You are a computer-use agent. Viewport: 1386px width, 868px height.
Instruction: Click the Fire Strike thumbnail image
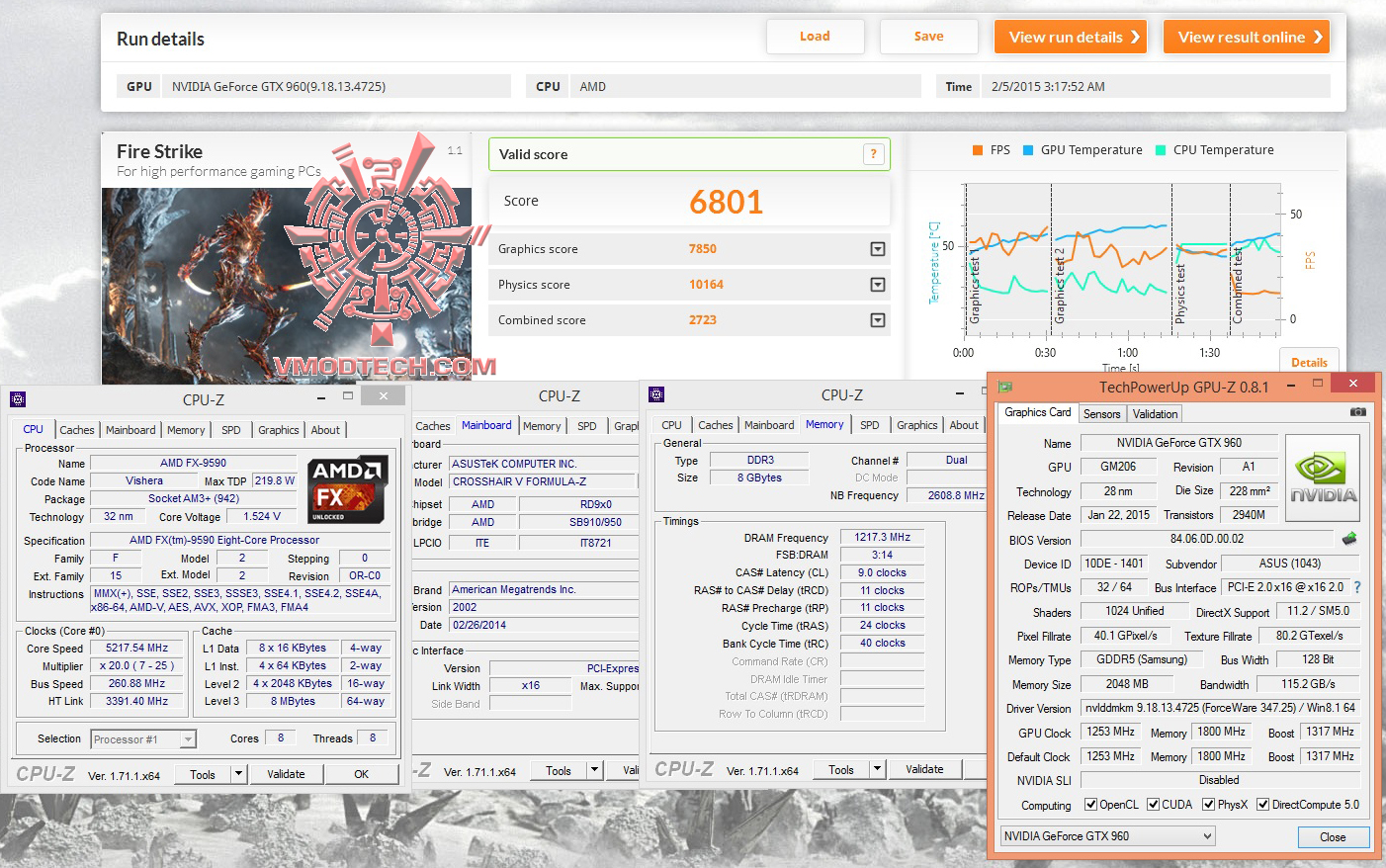click(287, 285)
